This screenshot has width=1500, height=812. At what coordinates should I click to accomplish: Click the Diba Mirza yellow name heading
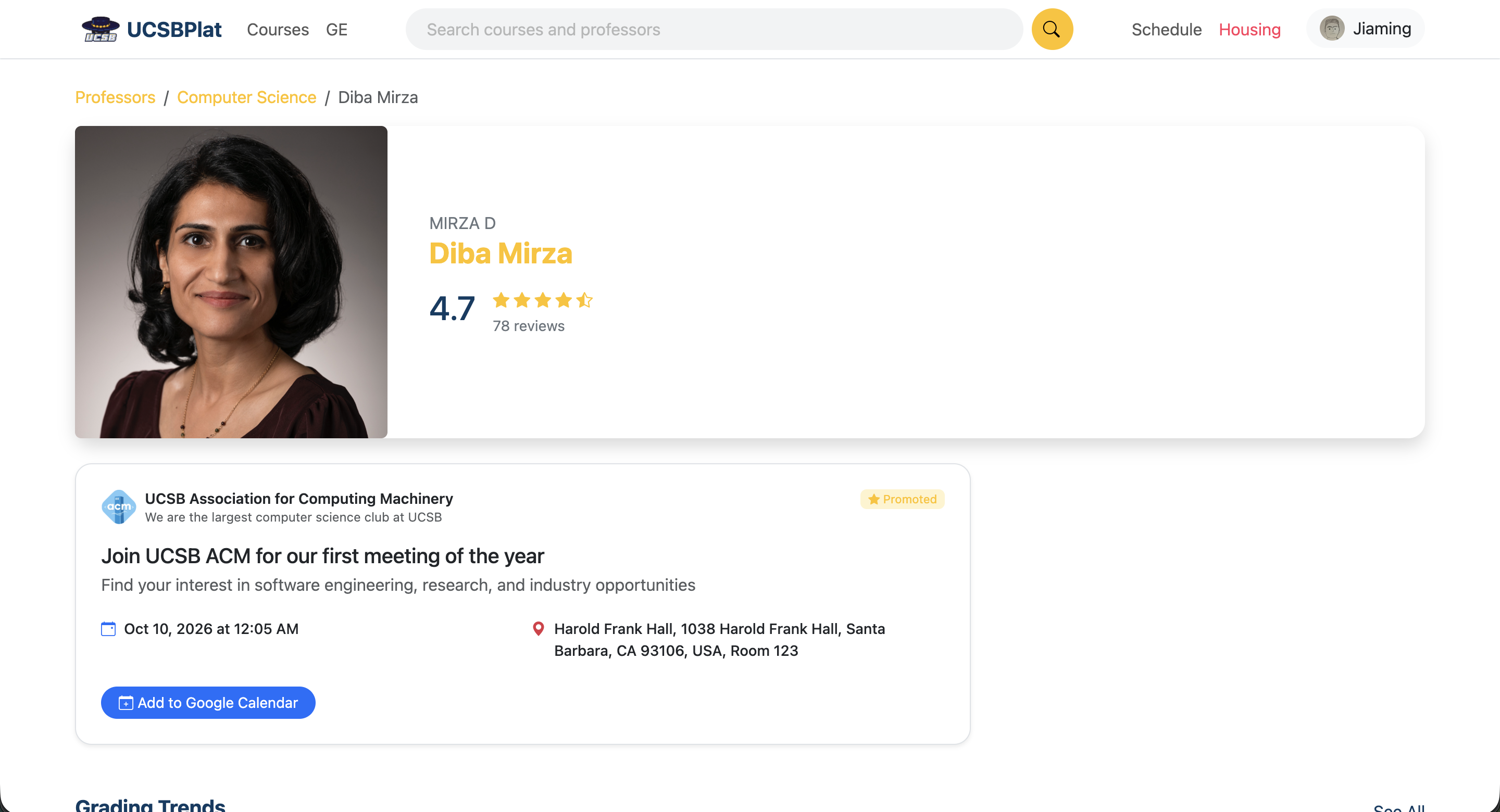coord(501,254)
